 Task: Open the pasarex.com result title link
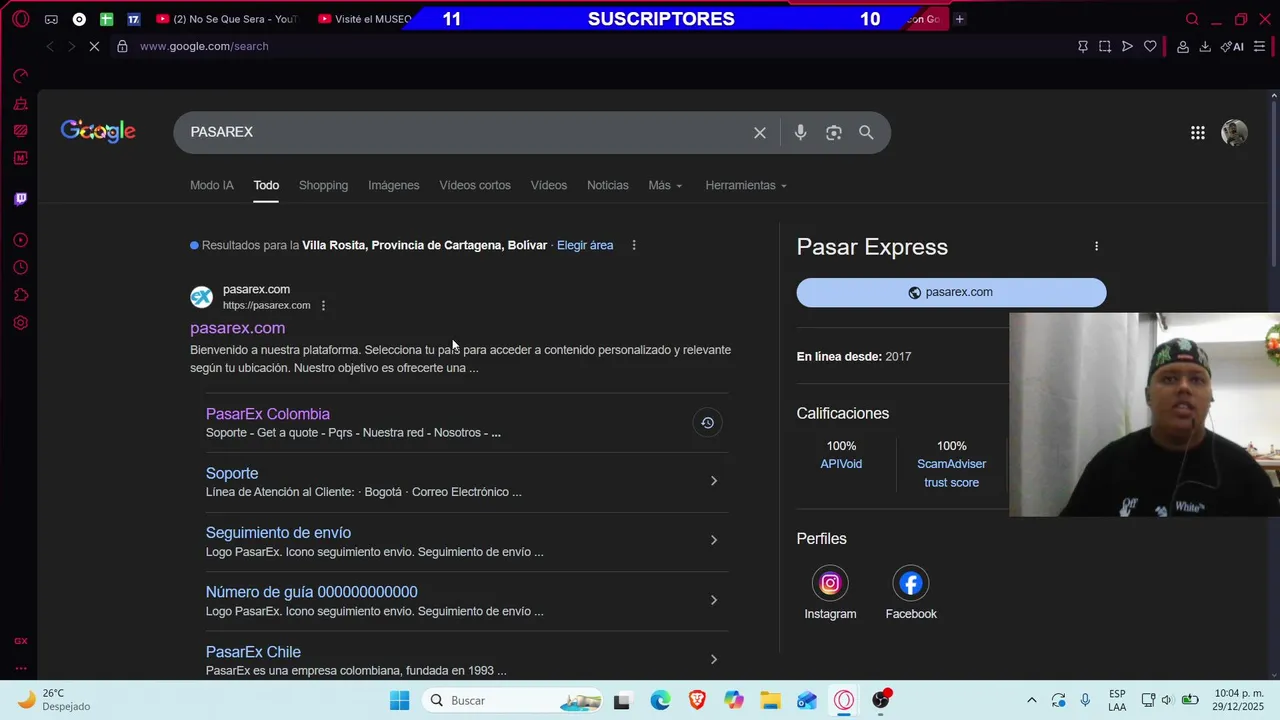237,328
